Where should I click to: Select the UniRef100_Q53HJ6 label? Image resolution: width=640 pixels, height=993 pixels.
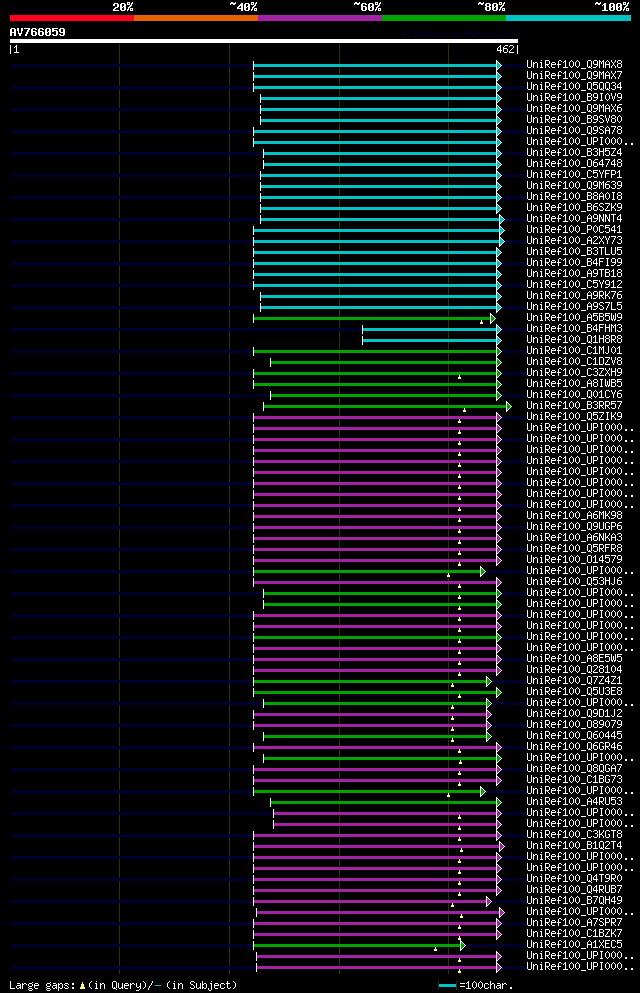click(x=574, y=581)
